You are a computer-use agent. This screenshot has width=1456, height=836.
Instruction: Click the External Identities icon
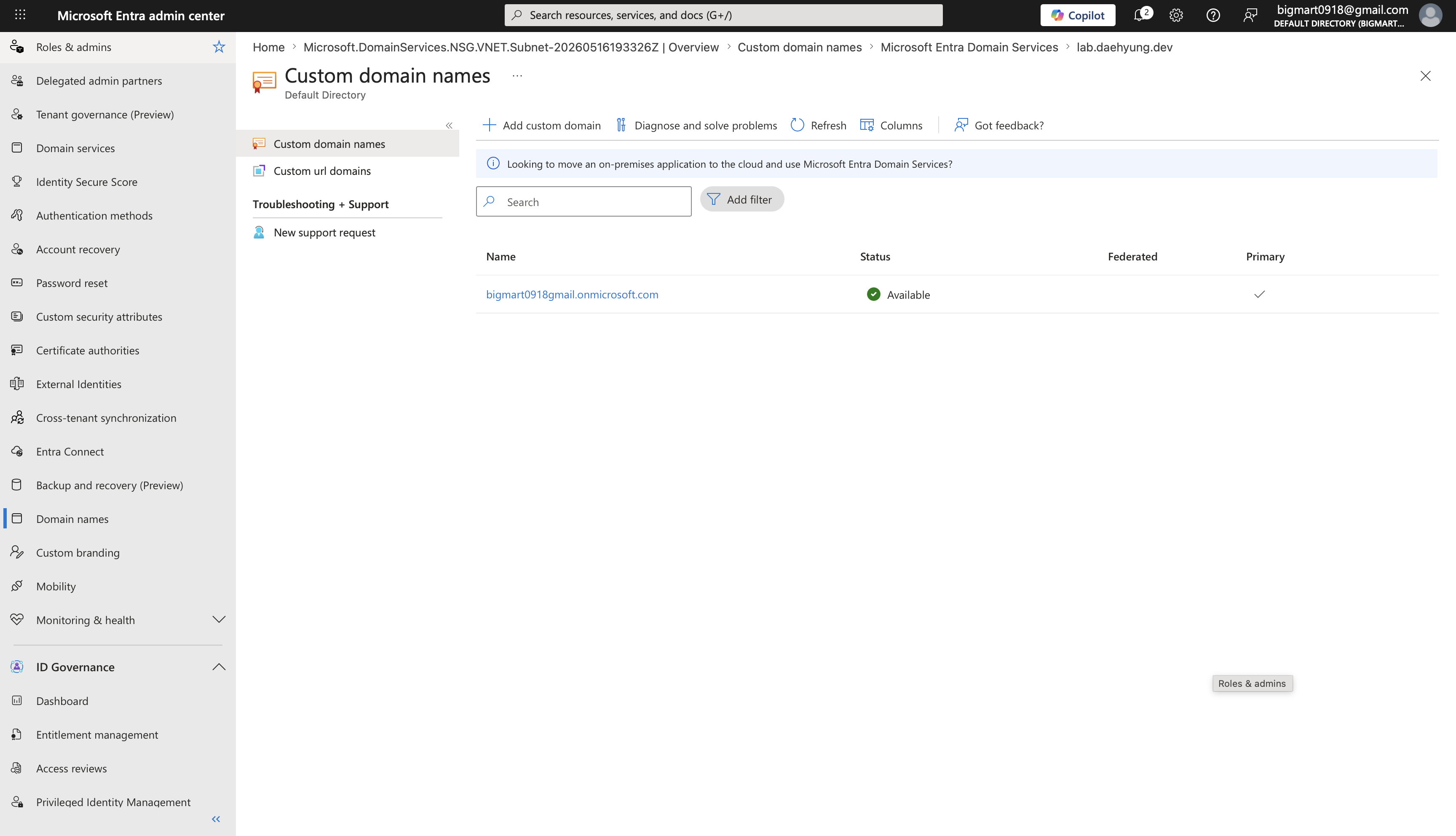coord(17,383)
